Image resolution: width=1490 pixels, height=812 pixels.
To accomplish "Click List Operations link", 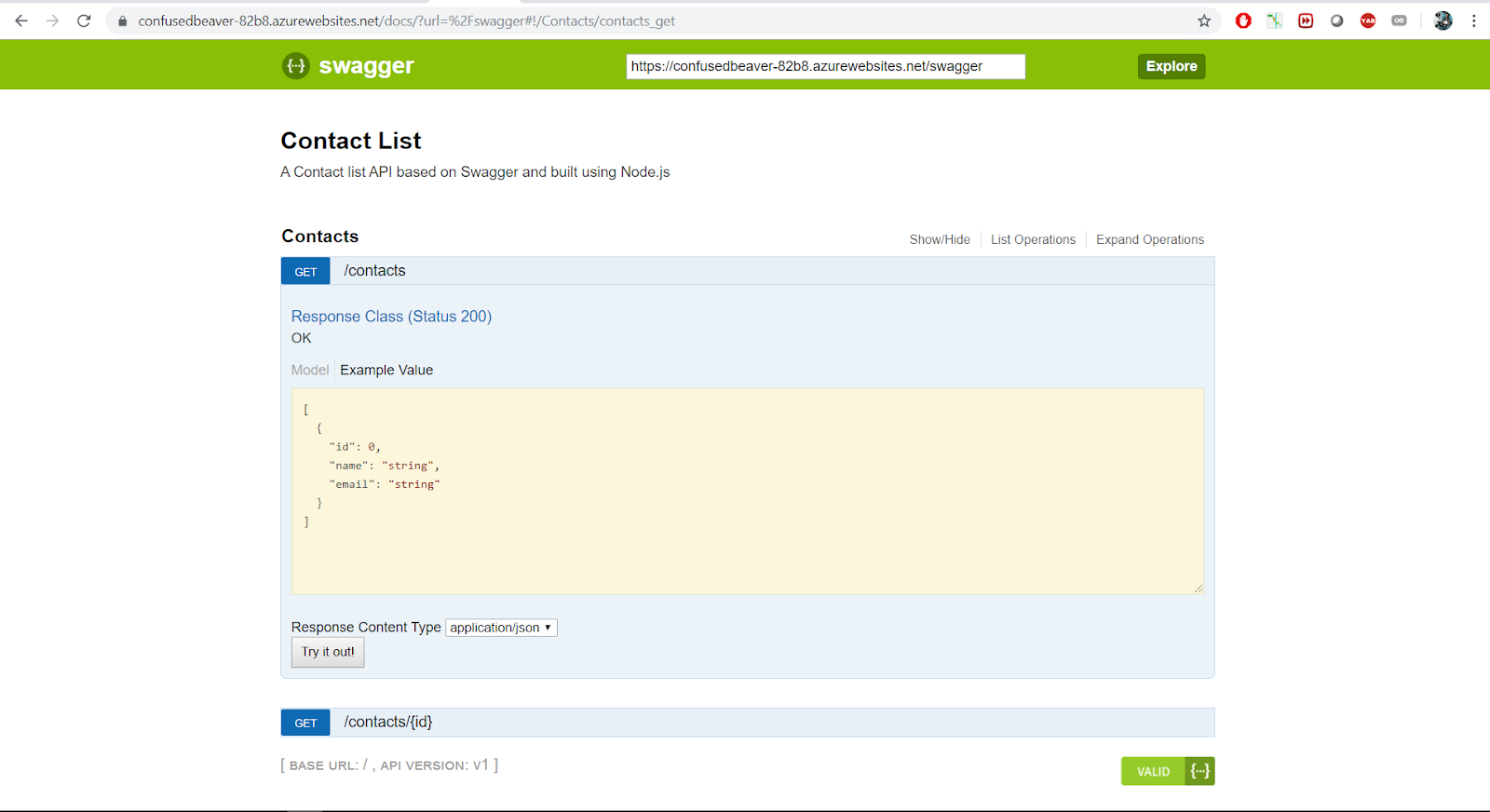I will (x=1033, y=239).
